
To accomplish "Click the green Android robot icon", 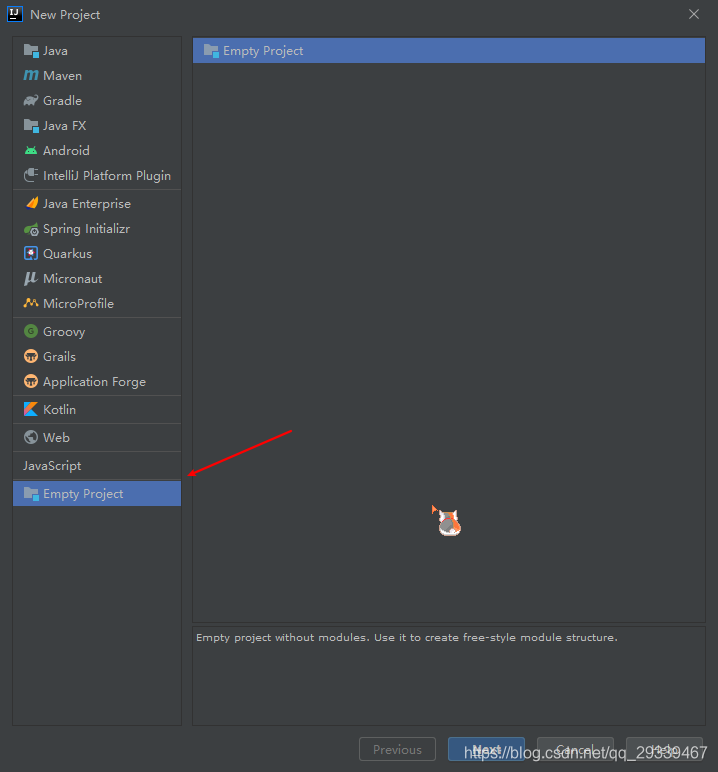I will (31, 151).
